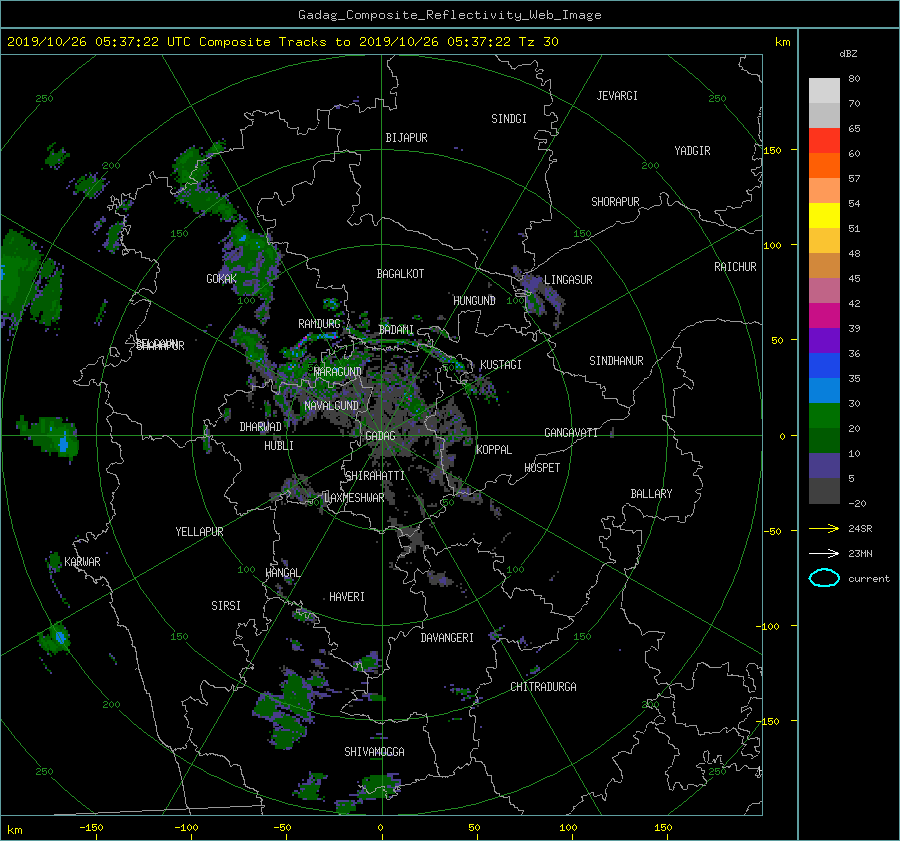Click the KOPPAL city label
Viewport: 900px width, 841px height.
tap(494, 450)
